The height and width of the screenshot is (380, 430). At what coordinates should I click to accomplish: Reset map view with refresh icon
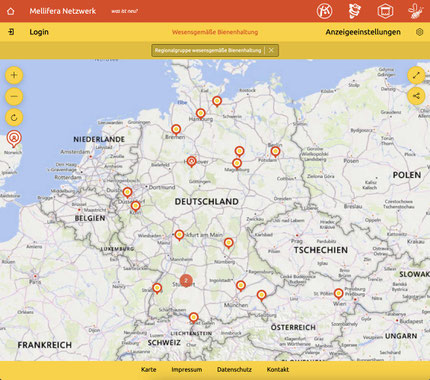(14, 117)
